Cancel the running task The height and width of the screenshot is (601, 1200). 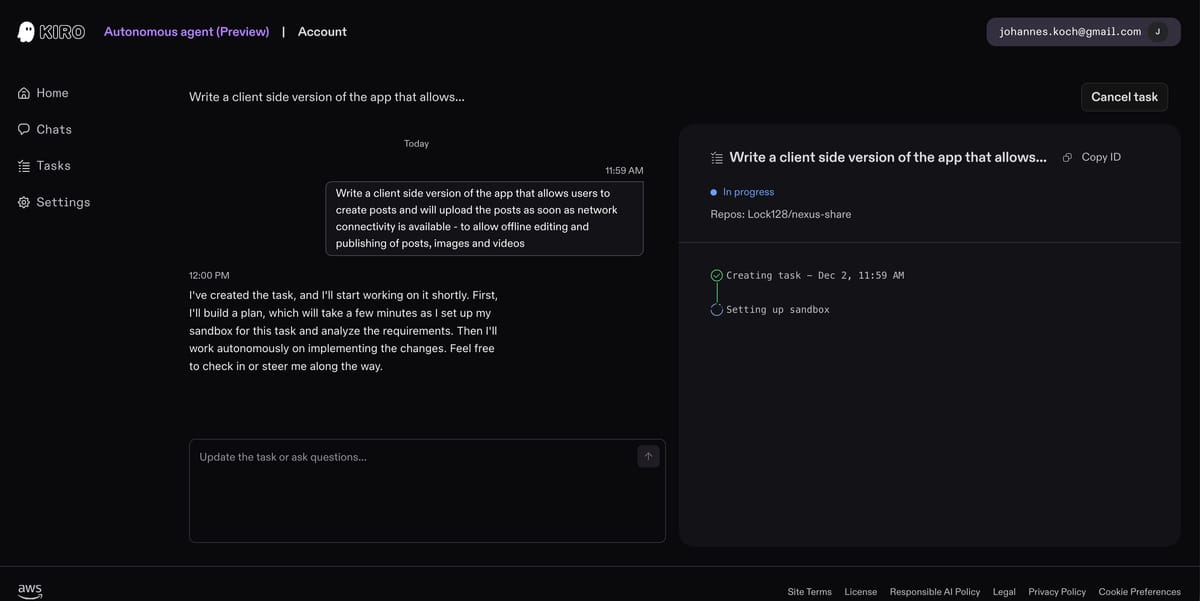tap(1124, 97)
